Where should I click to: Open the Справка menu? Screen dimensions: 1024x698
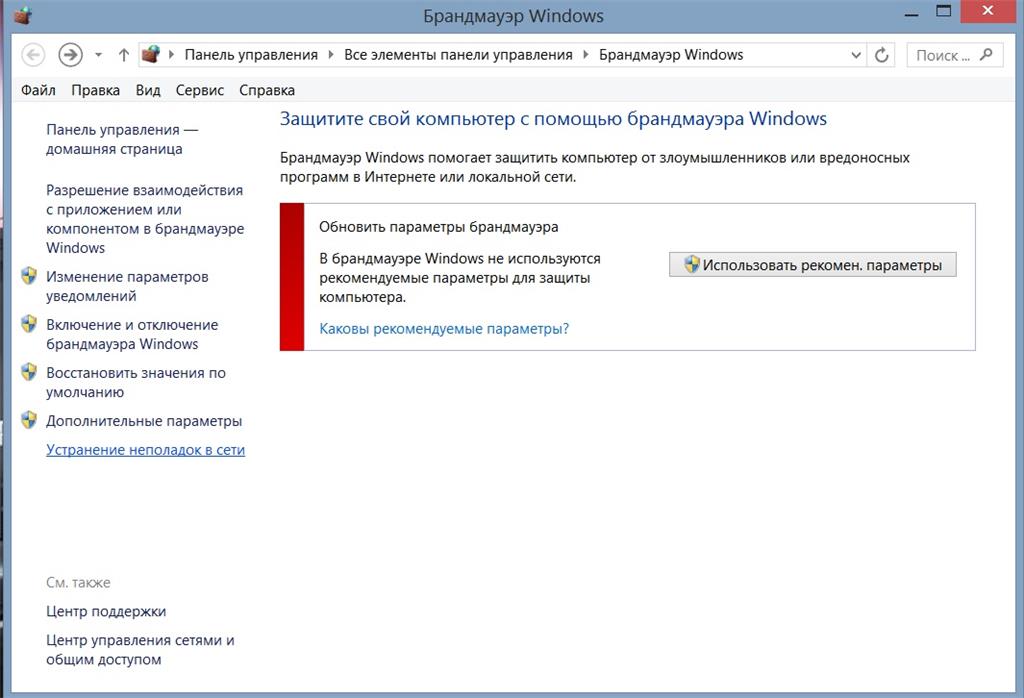point(266,90)
